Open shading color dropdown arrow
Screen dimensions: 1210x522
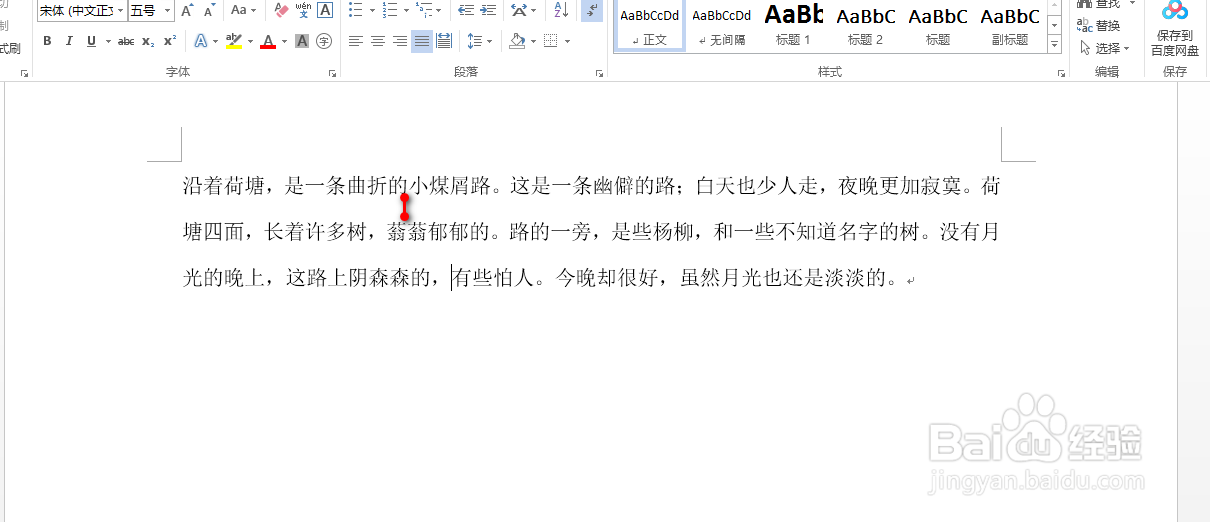(x=533, y=41)
